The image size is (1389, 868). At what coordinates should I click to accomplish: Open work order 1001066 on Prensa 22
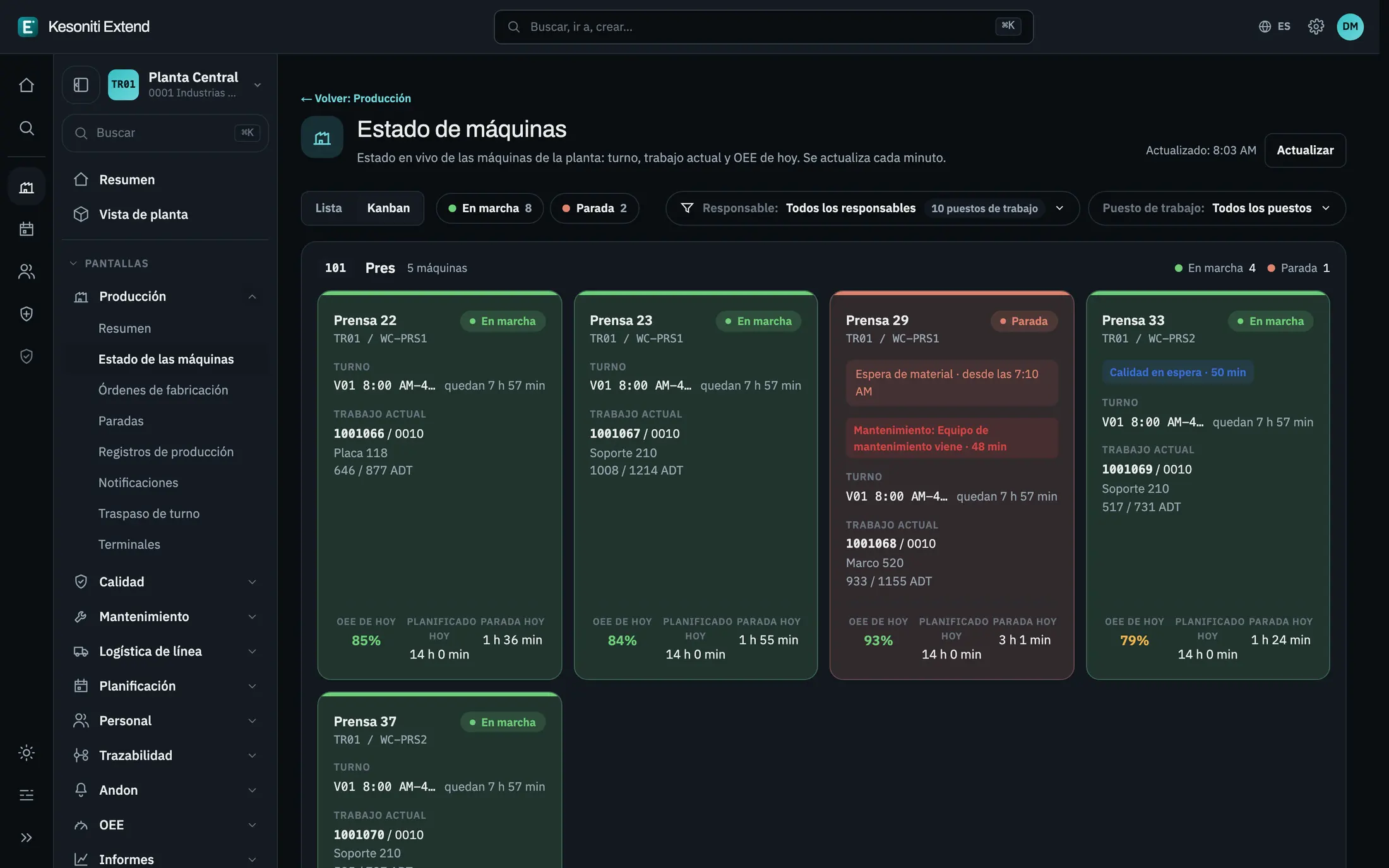coord(359,434)
